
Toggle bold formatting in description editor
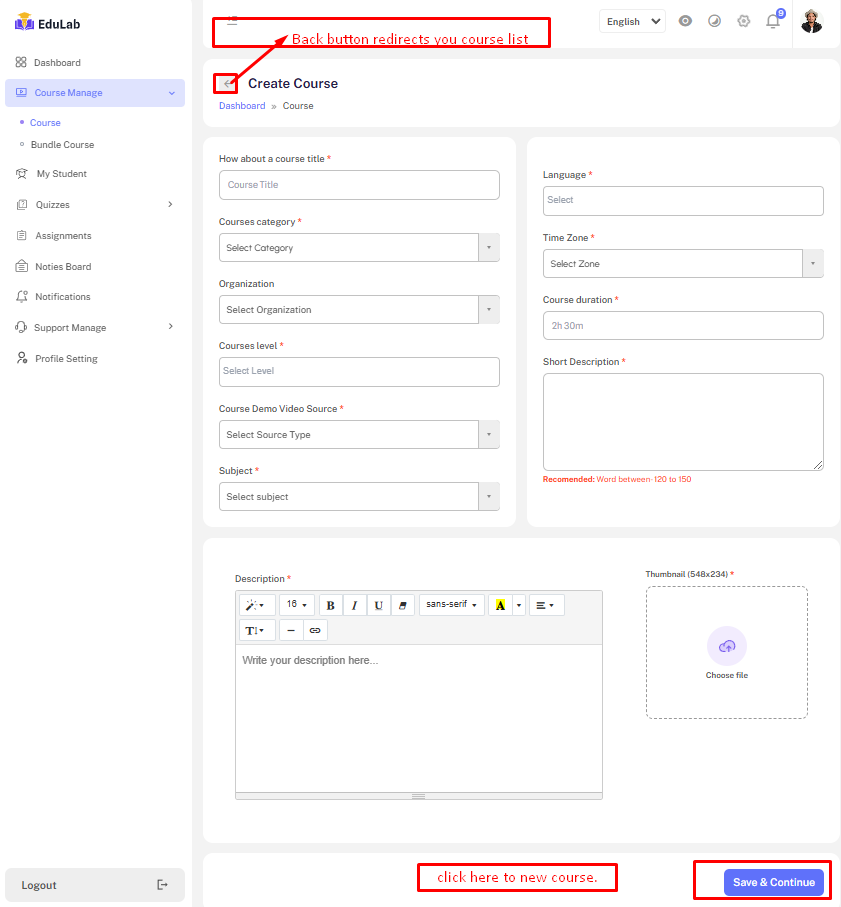tap(330, 605)
